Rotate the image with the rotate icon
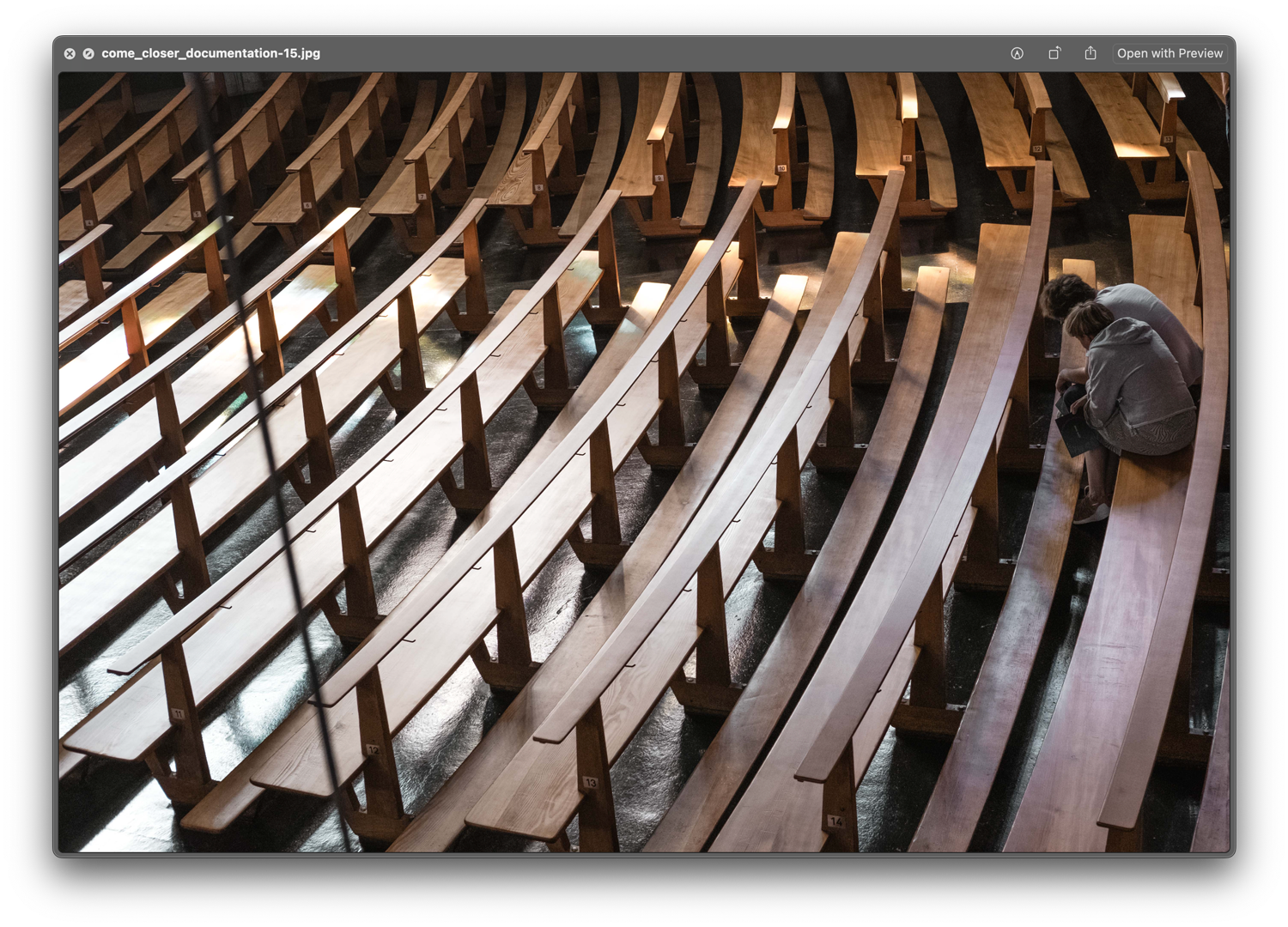Viewport: 1288px width, 927px height. (1054, 53)
